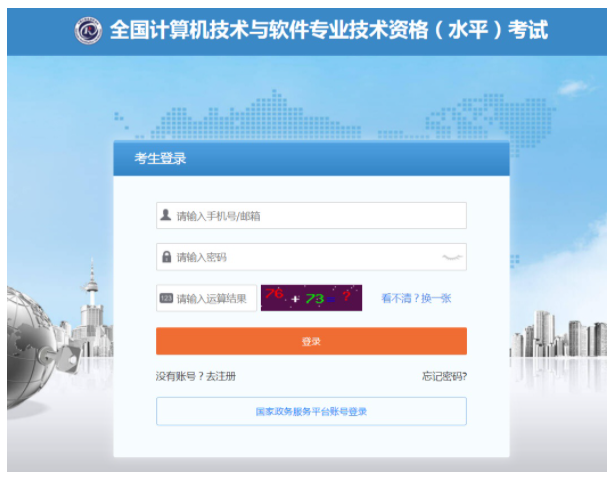Image resolution: width=616 pixels, height=478 pixels.
Task: Click the padlock icon in password field
Action: click(167, 257)
